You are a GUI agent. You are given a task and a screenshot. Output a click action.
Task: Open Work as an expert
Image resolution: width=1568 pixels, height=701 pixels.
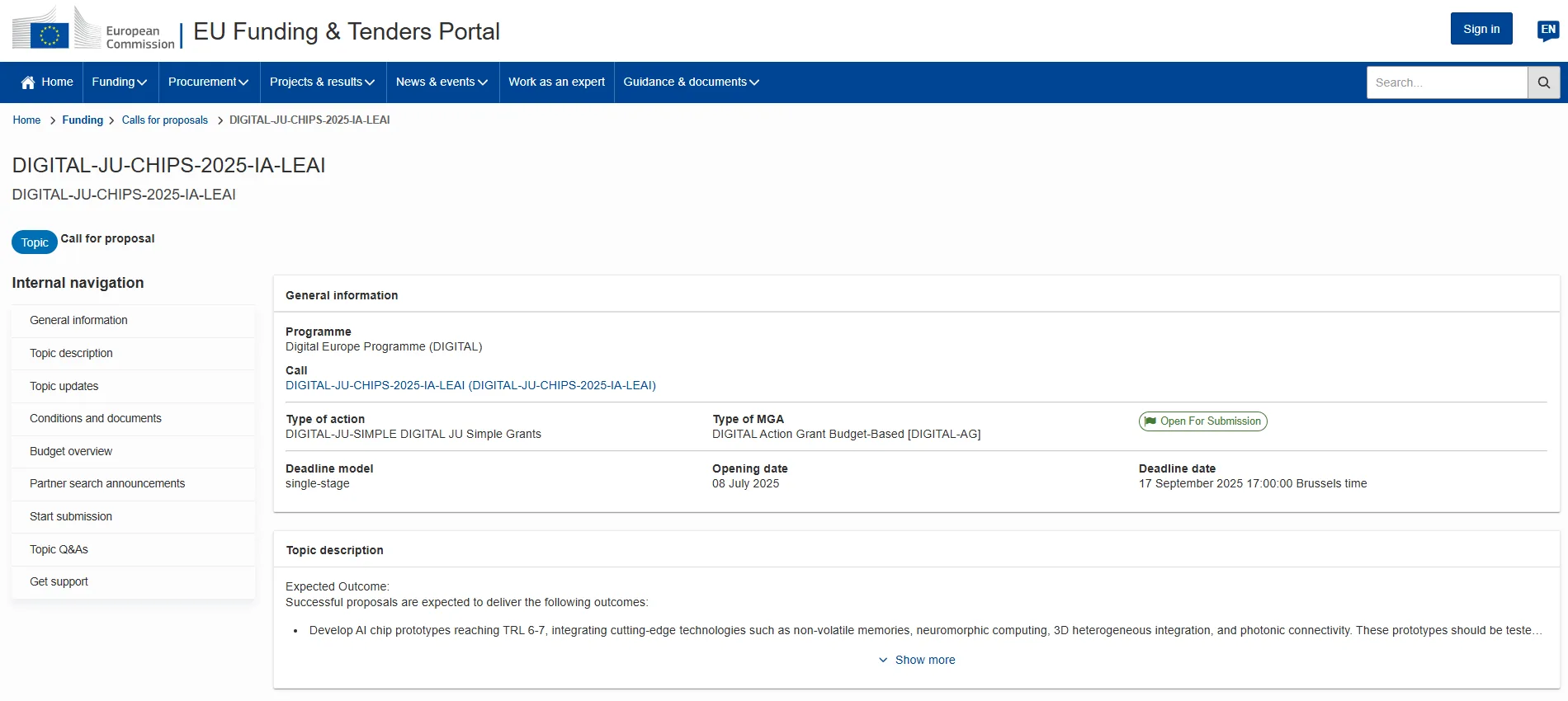[x=557, y=82]
